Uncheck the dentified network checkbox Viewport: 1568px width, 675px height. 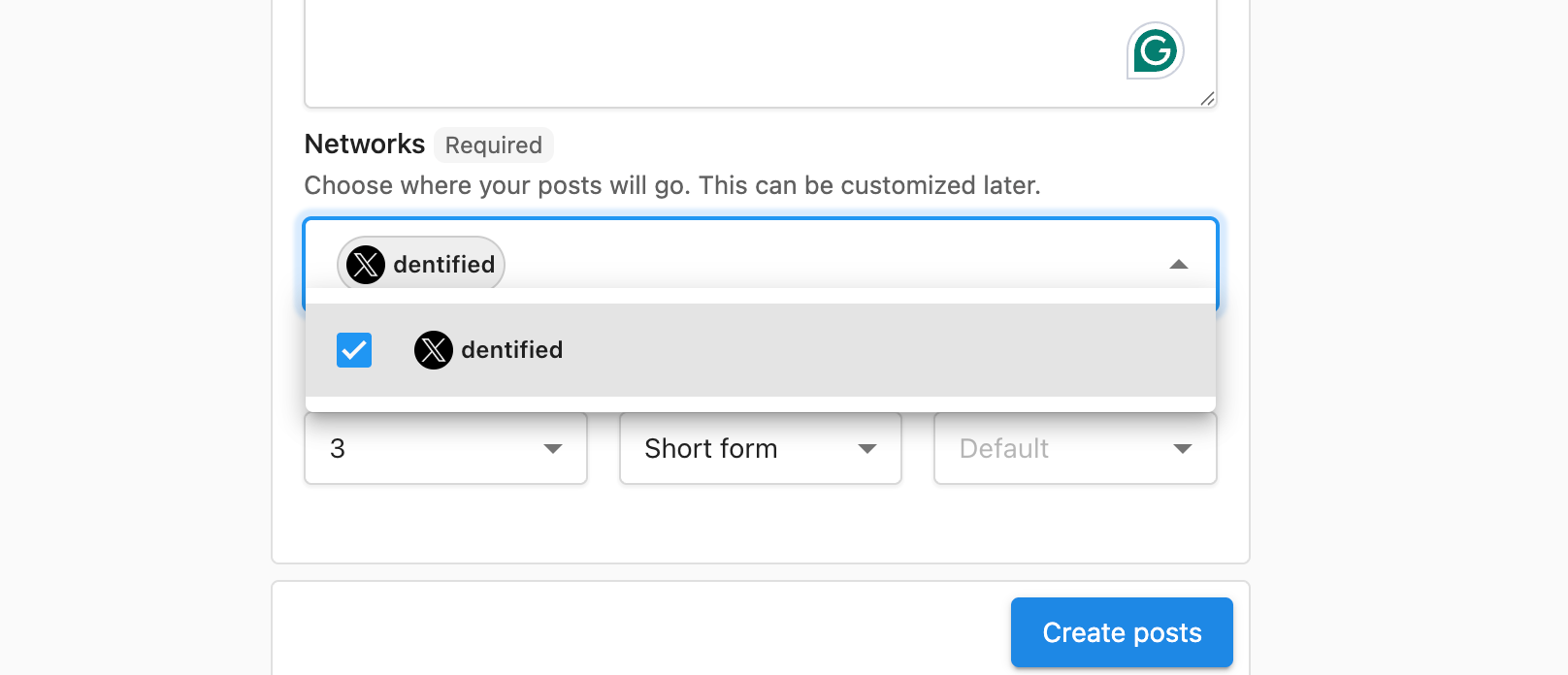click(354, 350)
